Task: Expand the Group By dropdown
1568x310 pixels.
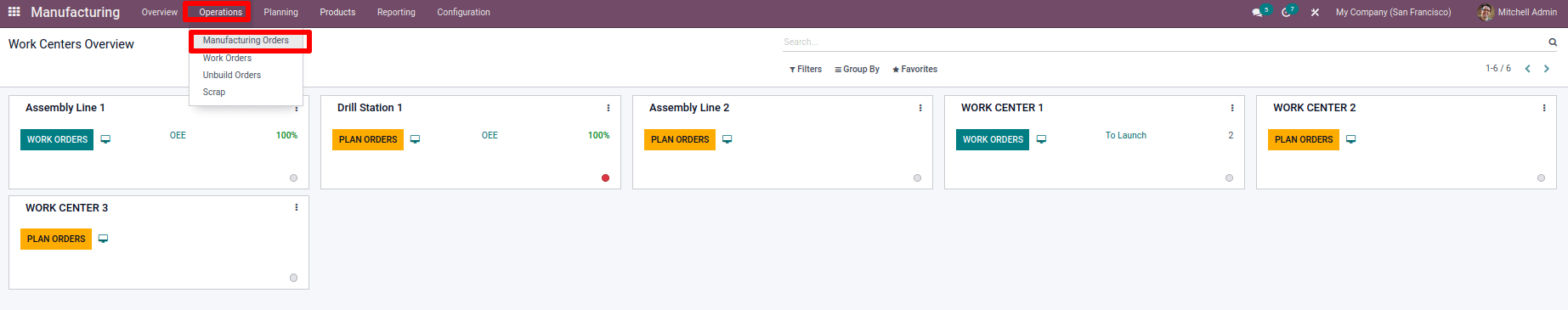Action: (857, 70)
